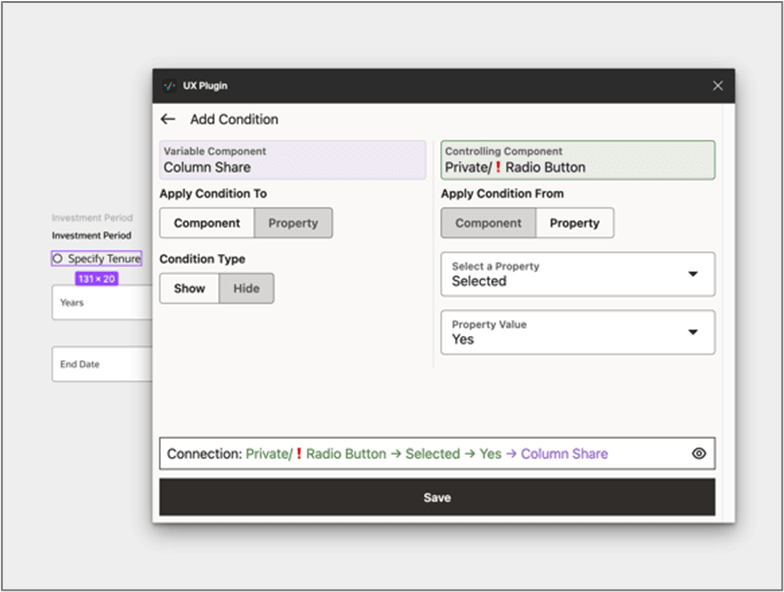Choose Show condition type
The height and width of the screenshot is (592, 784).
pyautogui.click(x=190, y=288)
